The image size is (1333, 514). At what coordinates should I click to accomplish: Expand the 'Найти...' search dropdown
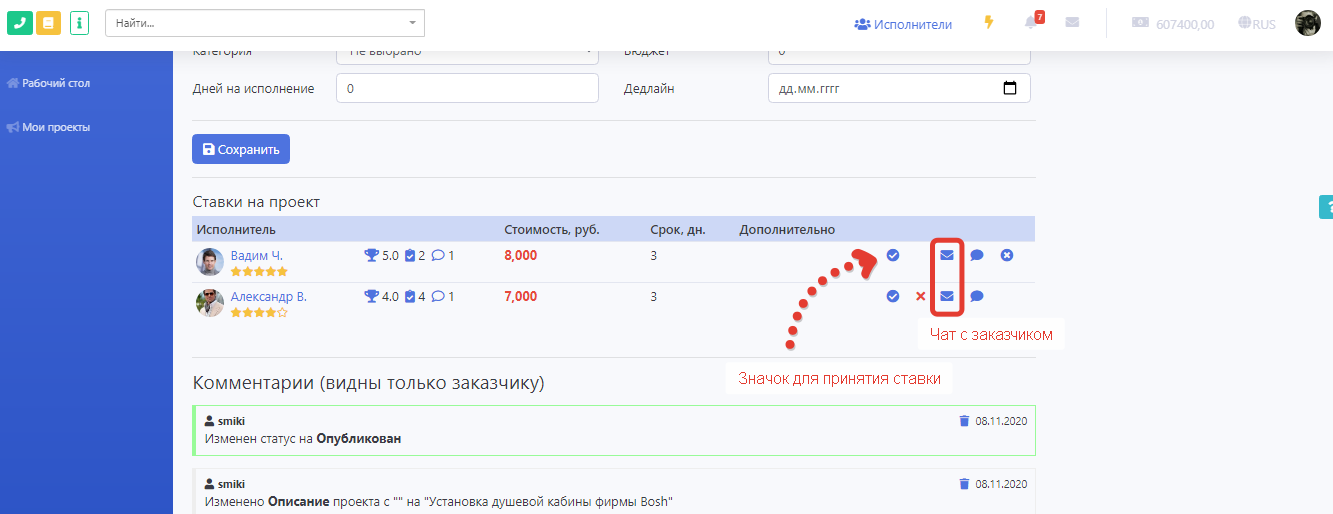click(412, 23)
